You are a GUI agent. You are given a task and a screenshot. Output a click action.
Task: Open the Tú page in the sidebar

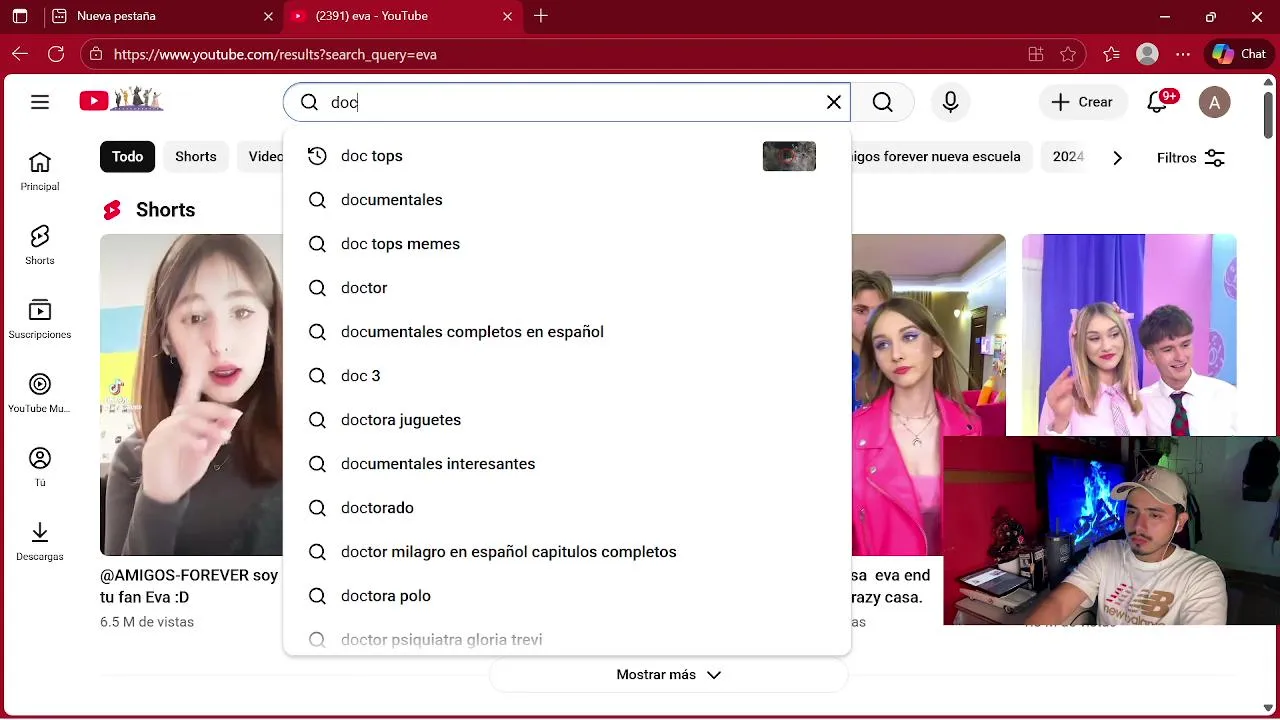coord(40,467)
